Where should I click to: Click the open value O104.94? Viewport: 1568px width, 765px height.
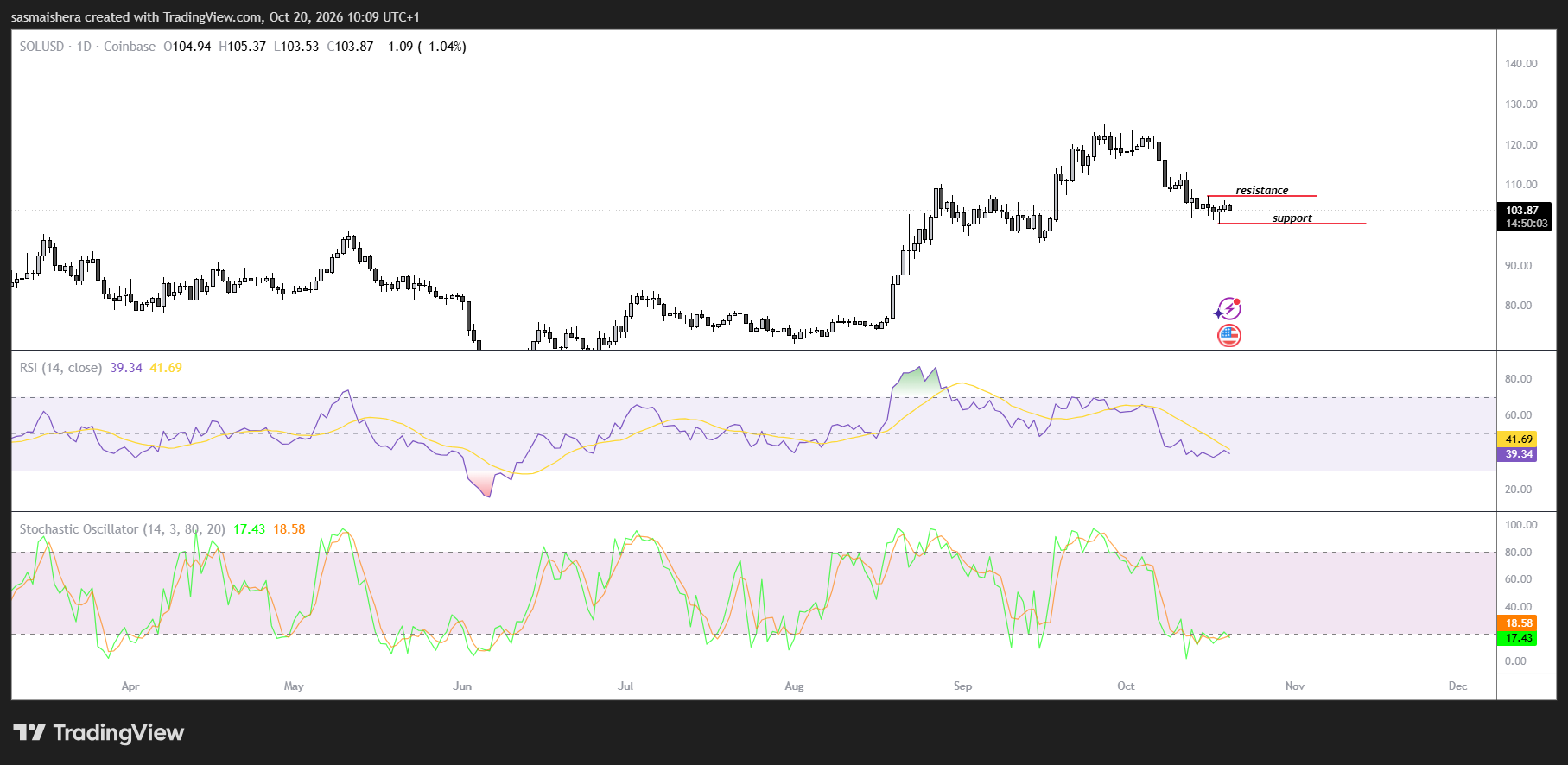pyautogui.click(x=187, y=47)
